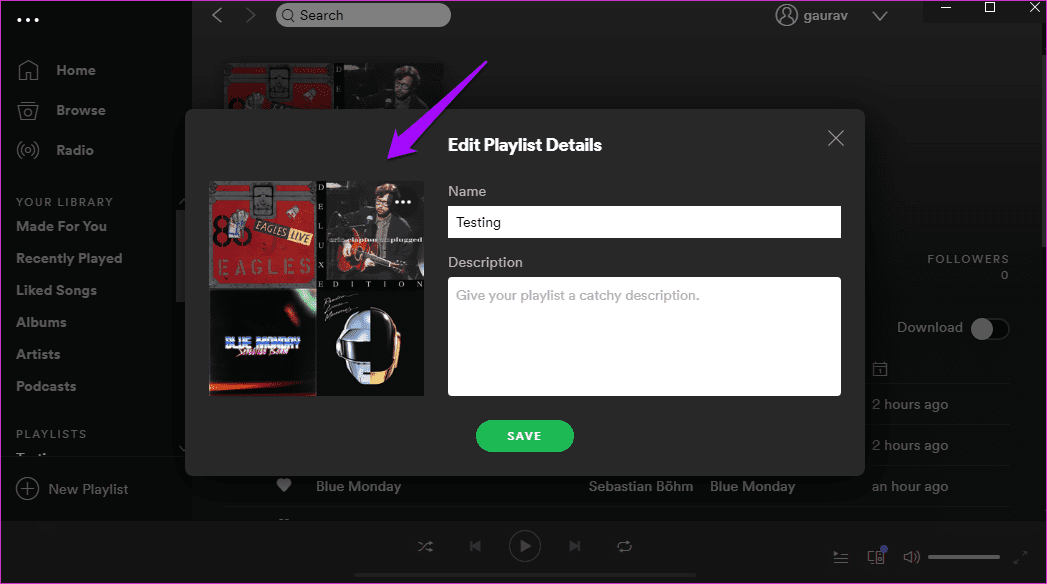Click the Eagles Live cover tile
Image resolution: width=1047 pixels, height=584 pixels.
coord(263,234)
